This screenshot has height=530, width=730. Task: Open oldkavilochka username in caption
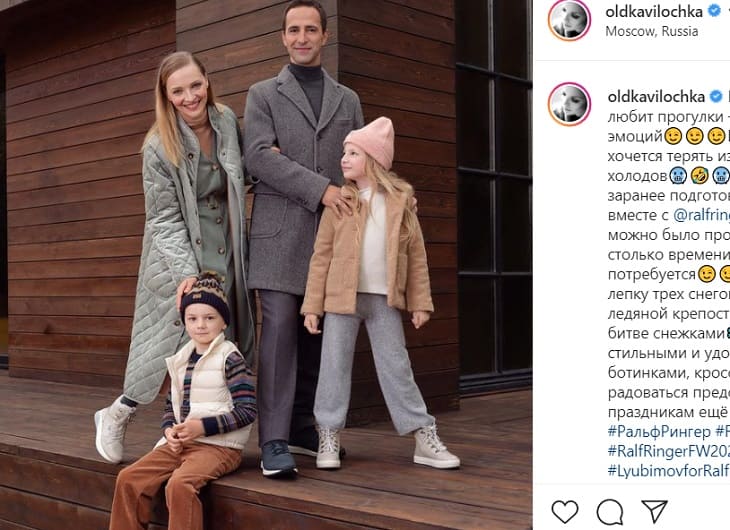pos(656,96)
